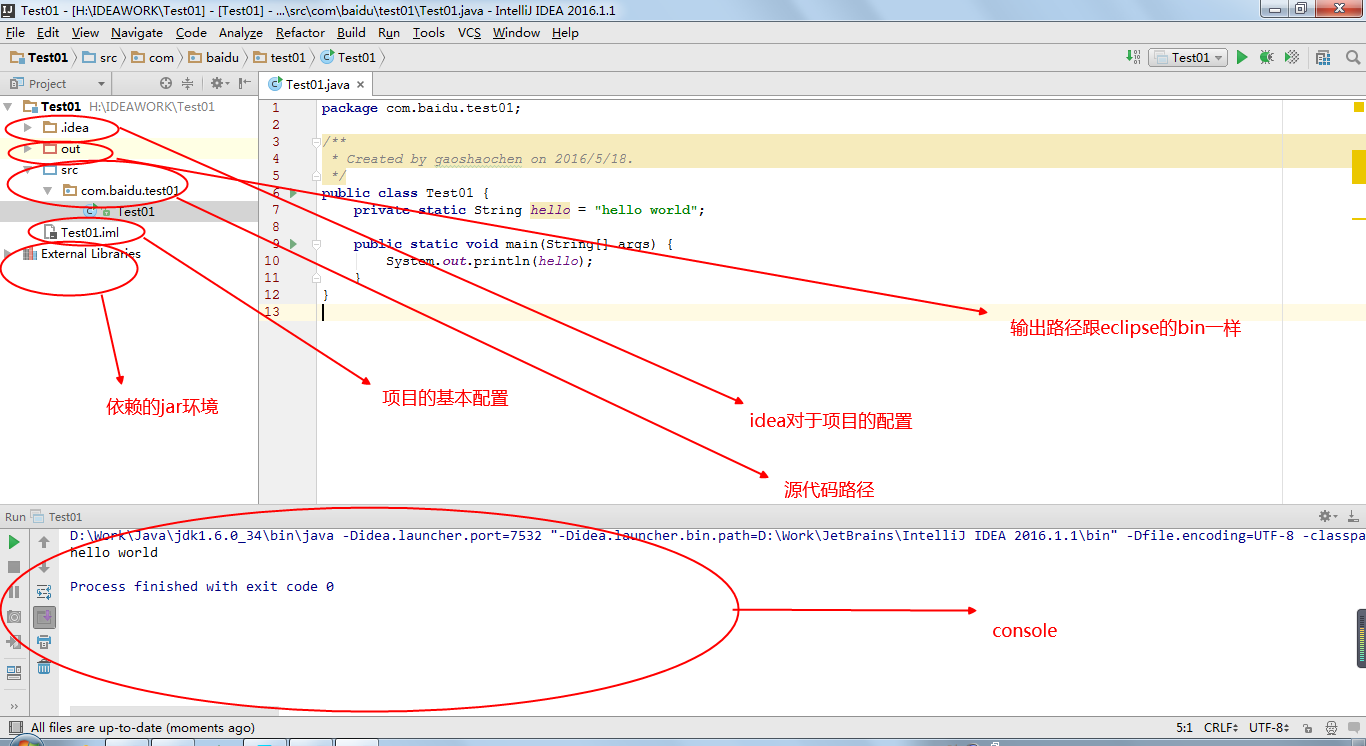The width and height of the screenshot is (1366, 746).
Task: Collapse the Javadoc comment fold marker
Action: [314, 142]
